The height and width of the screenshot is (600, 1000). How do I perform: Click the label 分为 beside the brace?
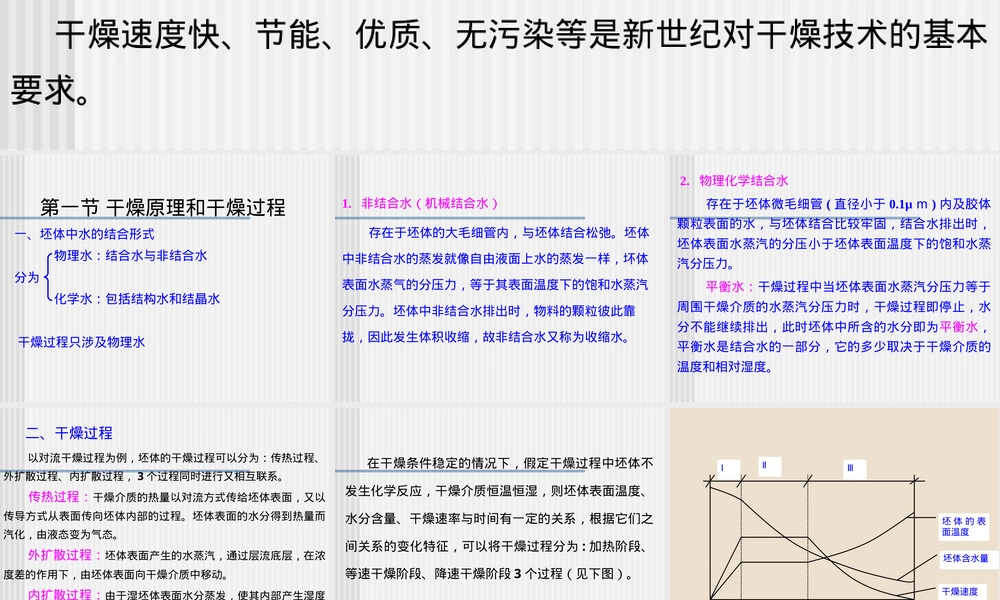(27, 277)
